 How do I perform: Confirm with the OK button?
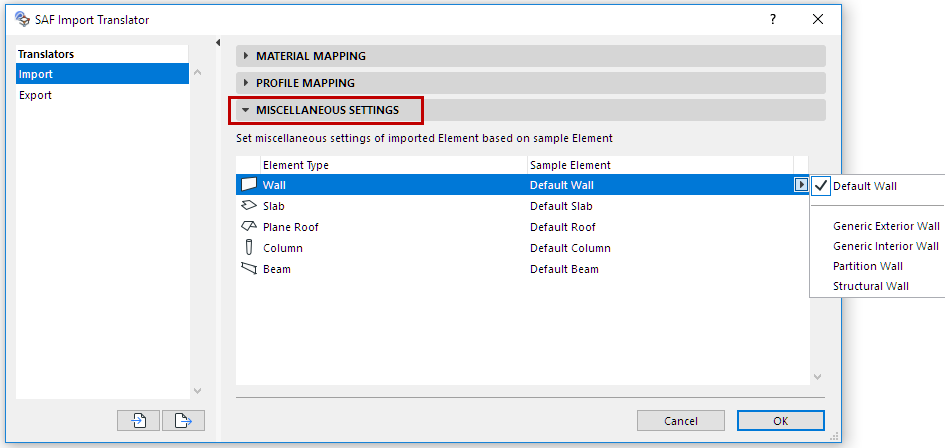(780, 421)
